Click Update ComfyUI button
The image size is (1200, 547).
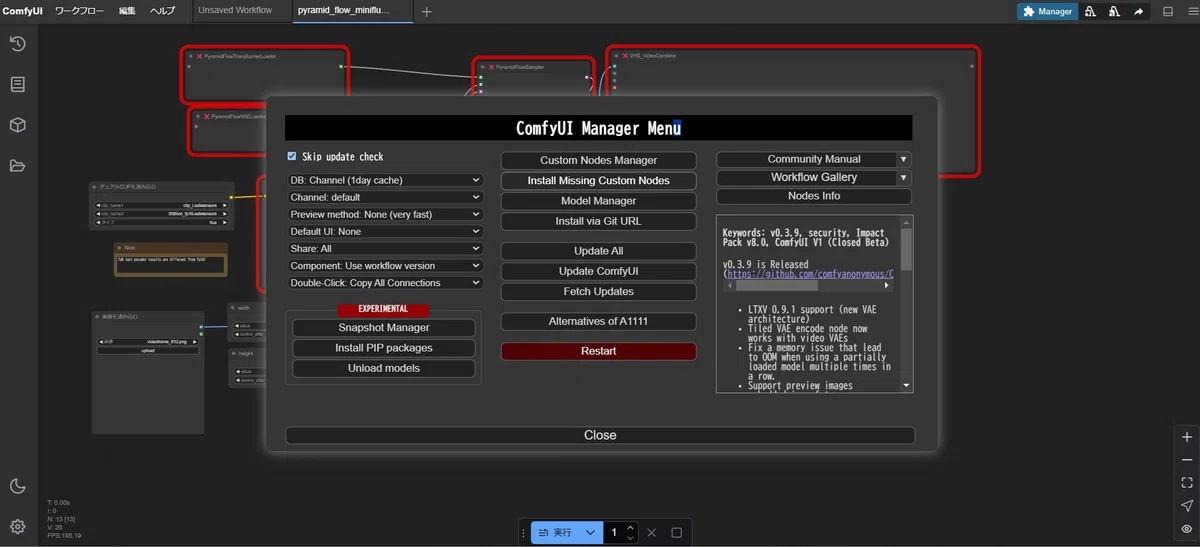[x=598, y=271]
